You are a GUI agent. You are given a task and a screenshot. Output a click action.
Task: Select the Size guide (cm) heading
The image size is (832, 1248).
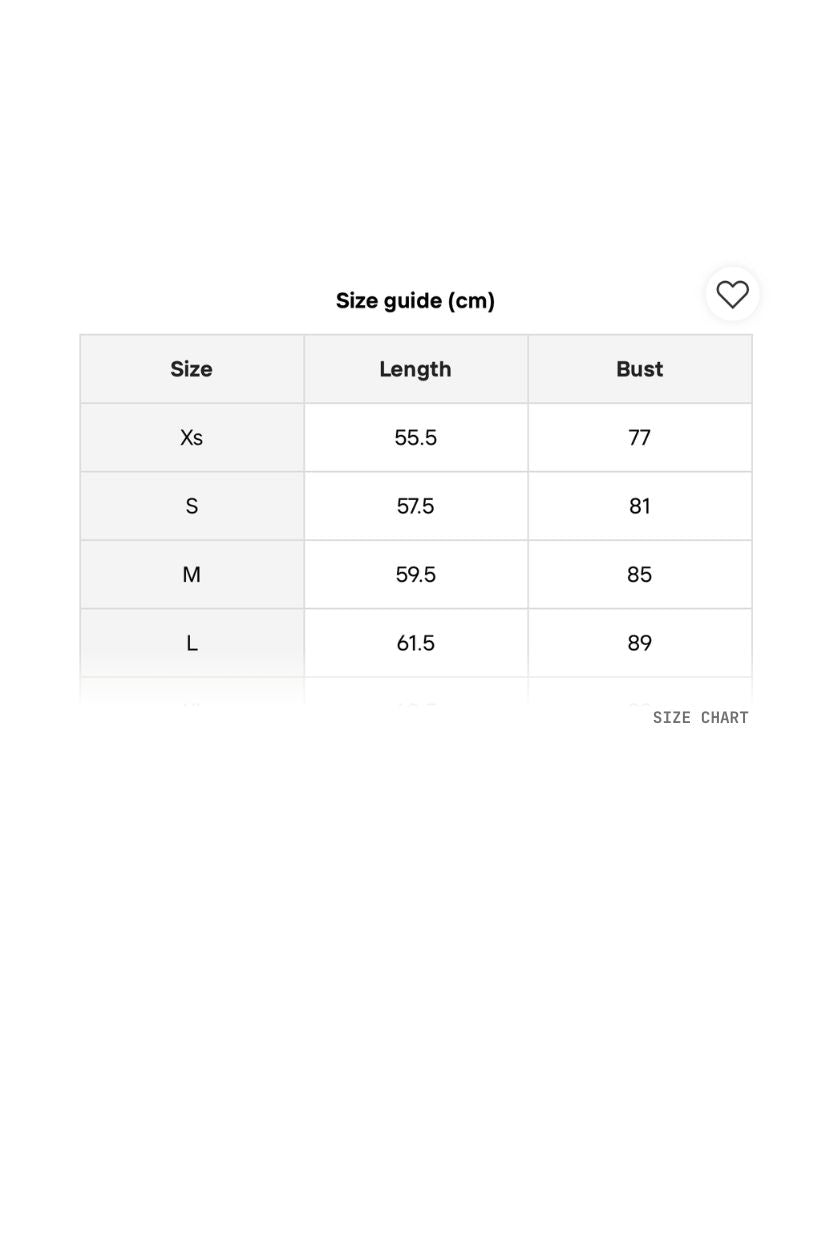coord(415,300)
